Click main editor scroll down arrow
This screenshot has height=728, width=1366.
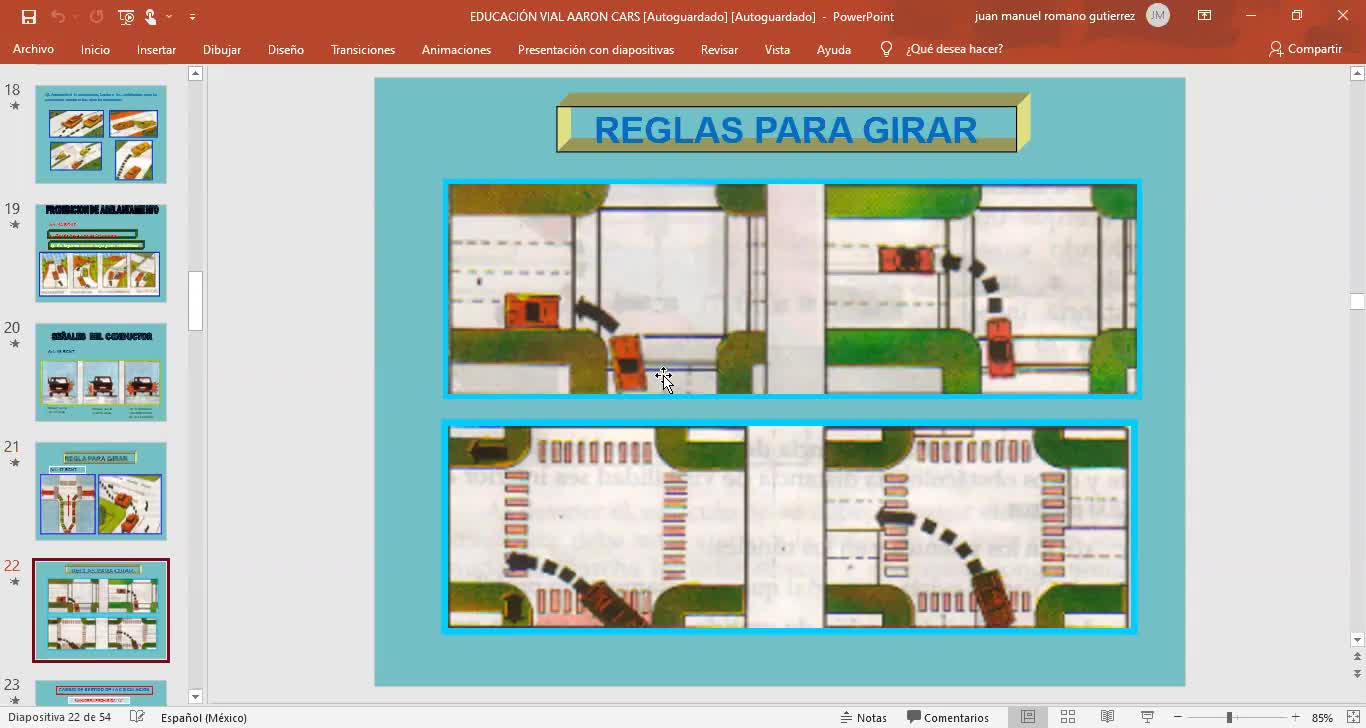[1357, 640]
